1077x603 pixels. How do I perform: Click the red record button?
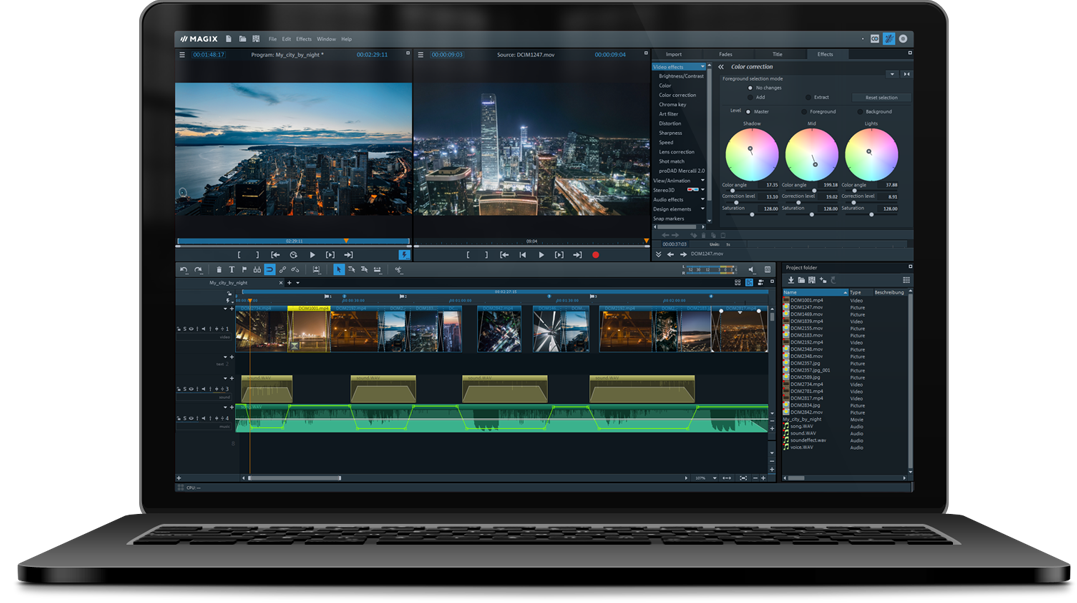597,255
